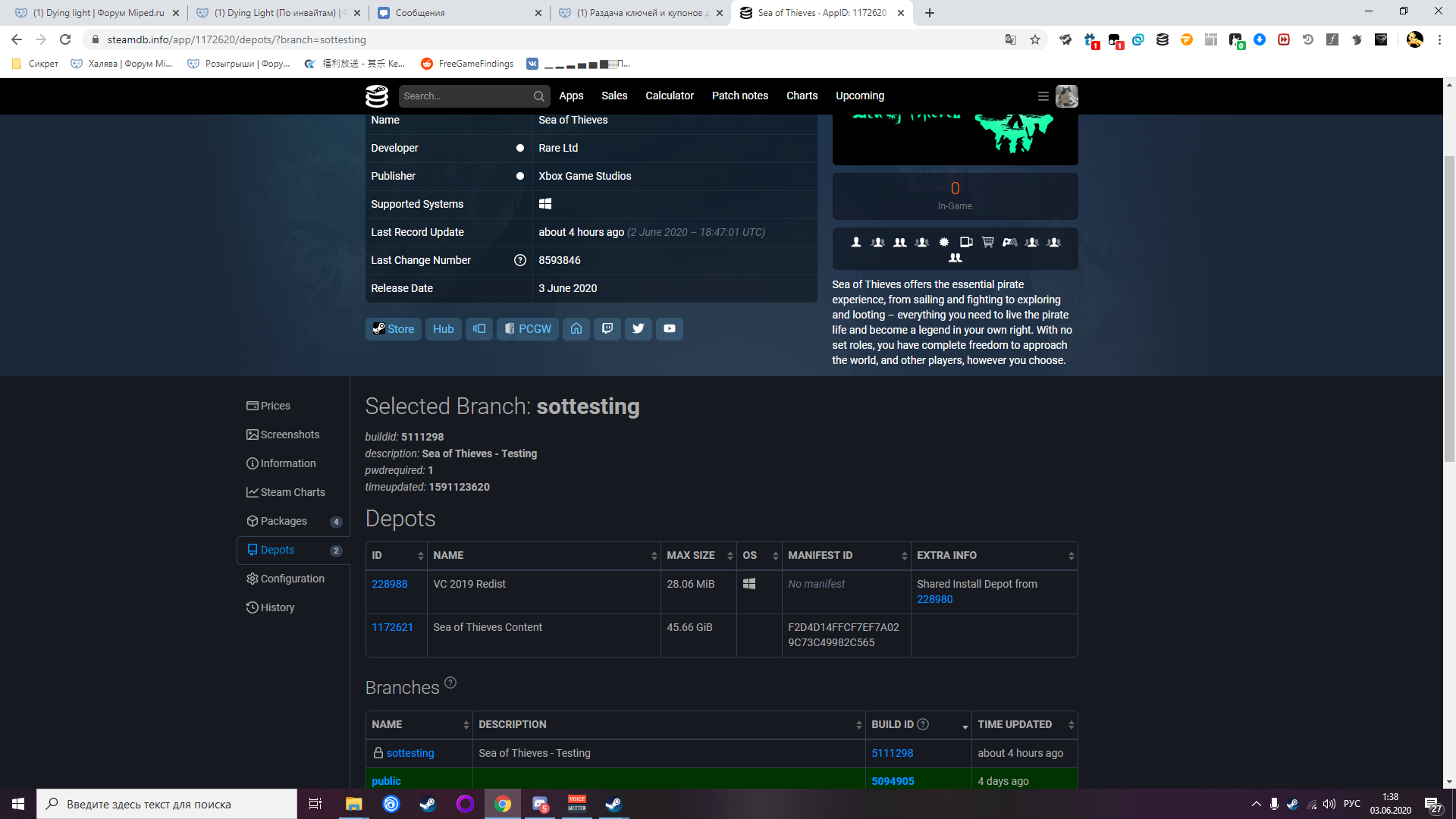Open build 5111298 link in Branches table

(893, 753)
